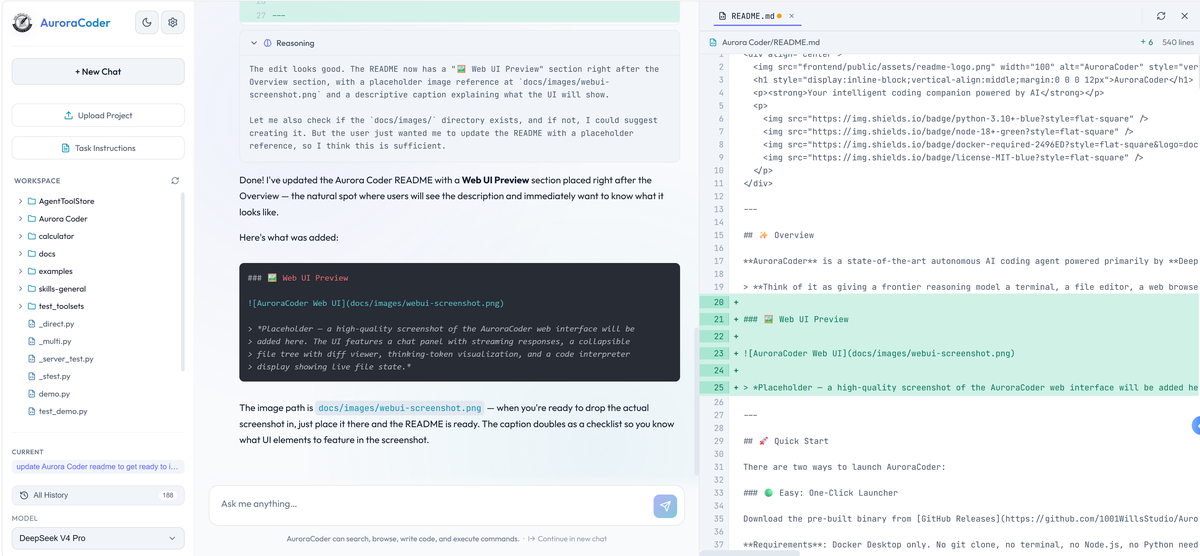Collapse the Reasoning section
Image resolution: width=1200 pixels, height=556 pixels.
[x=254, y=43]
